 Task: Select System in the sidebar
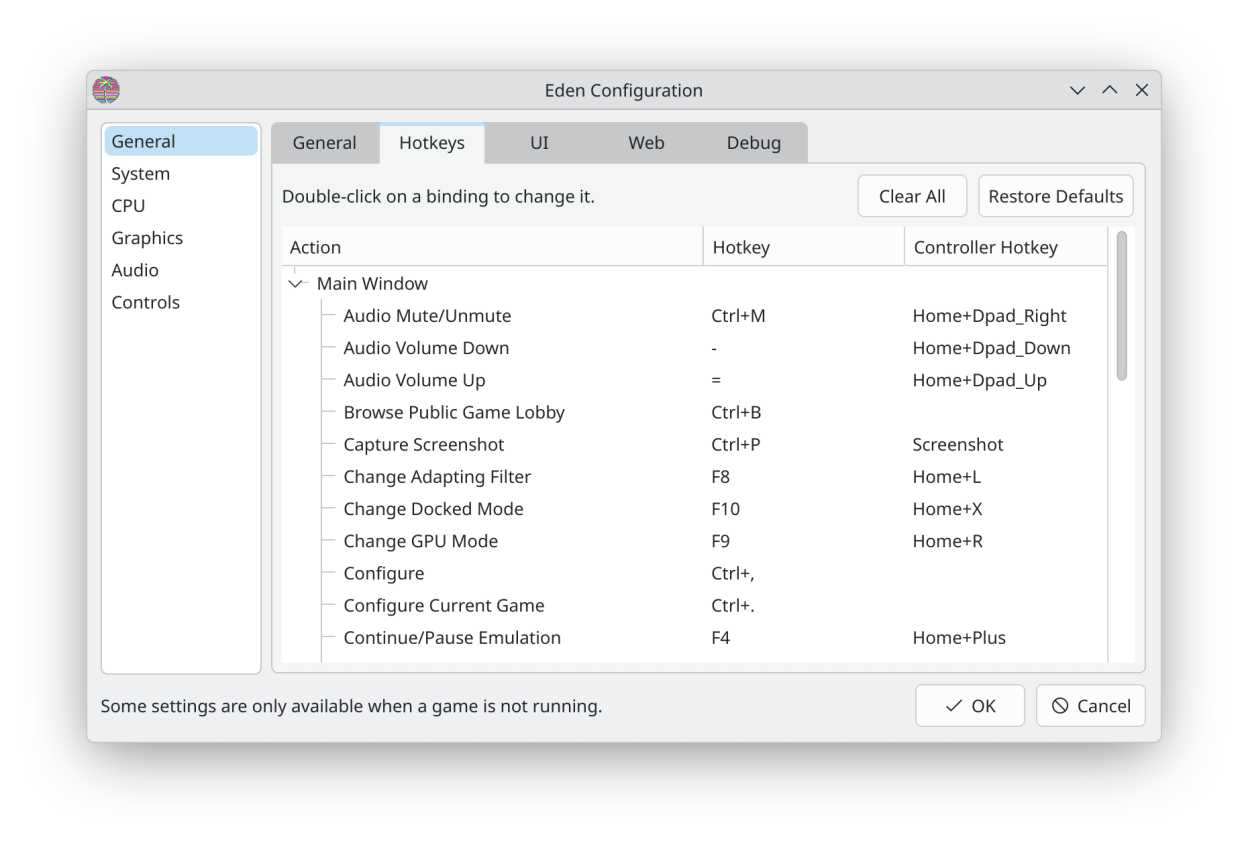tap(181, 174)
